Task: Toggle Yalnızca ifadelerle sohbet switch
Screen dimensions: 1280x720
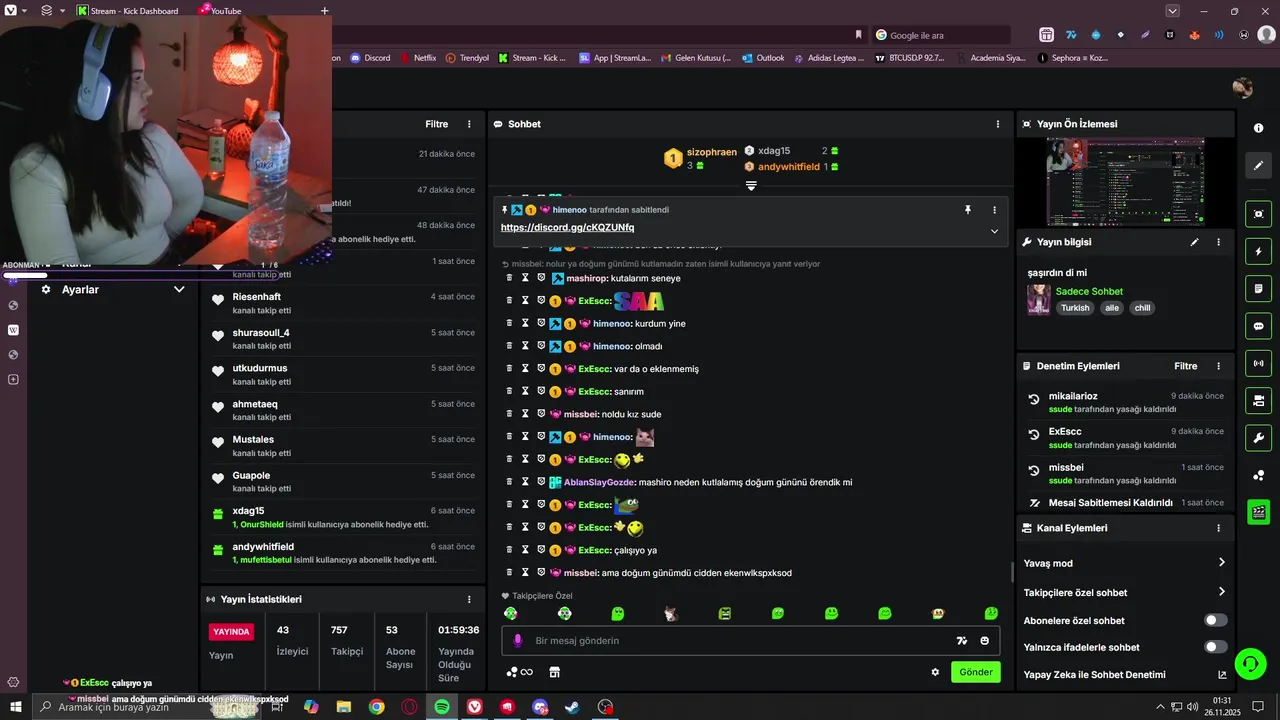Action: [1216, 647]
